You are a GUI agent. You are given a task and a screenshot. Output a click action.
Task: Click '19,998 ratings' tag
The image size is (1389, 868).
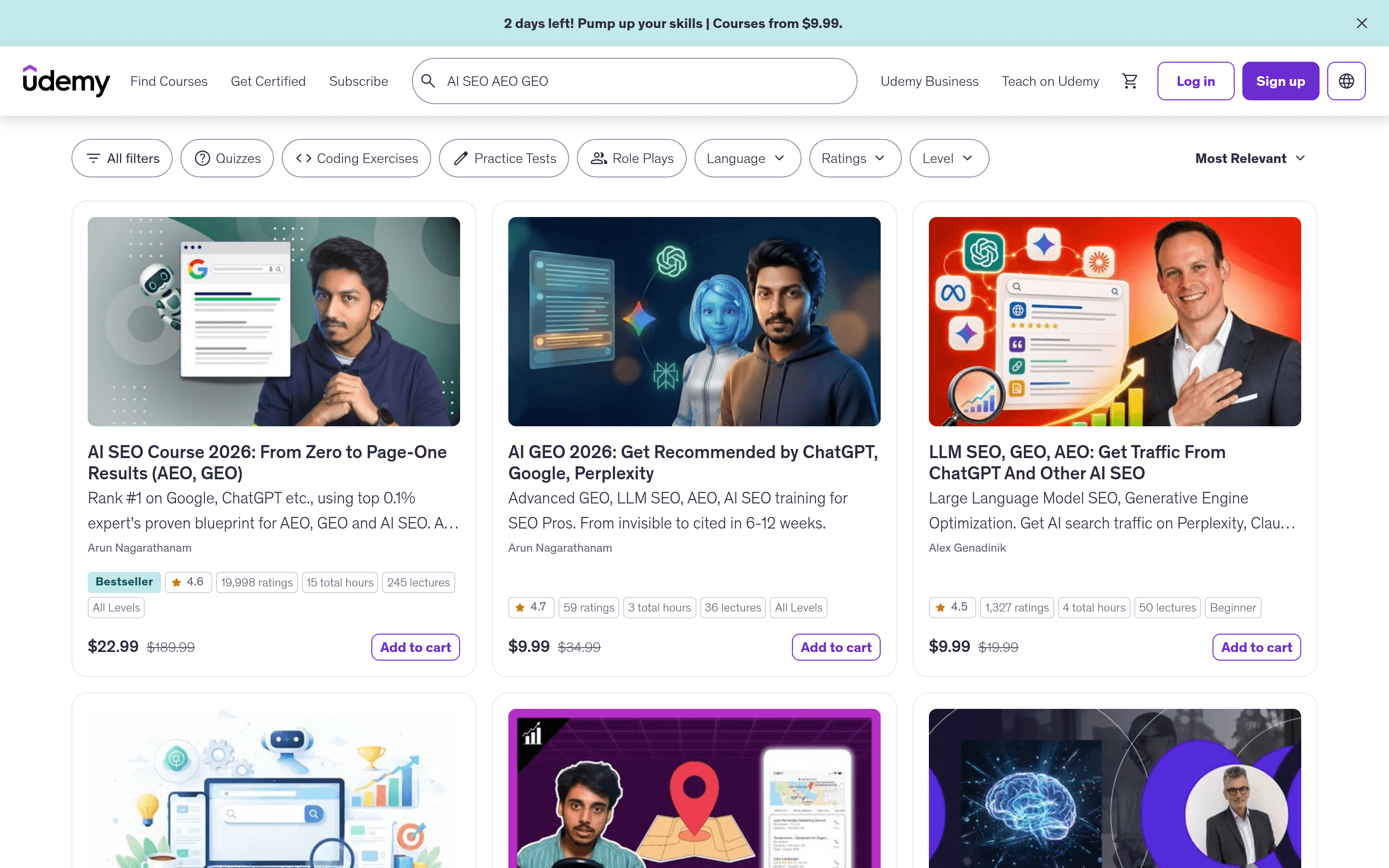tap(257, 582)
